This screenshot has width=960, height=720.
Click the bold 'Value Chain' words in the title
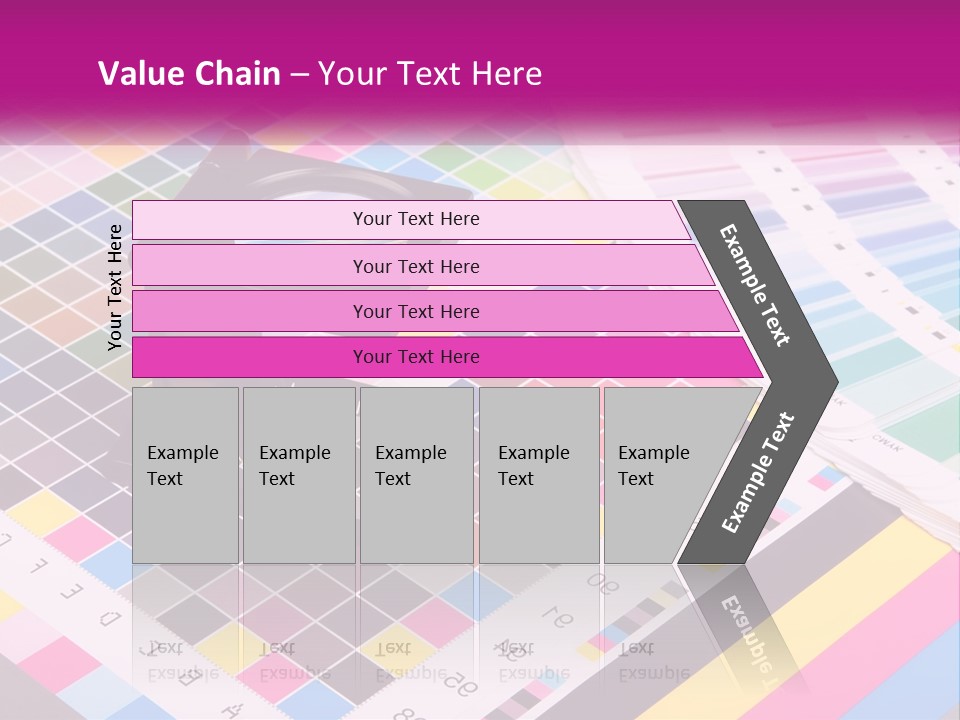[189, 73]
